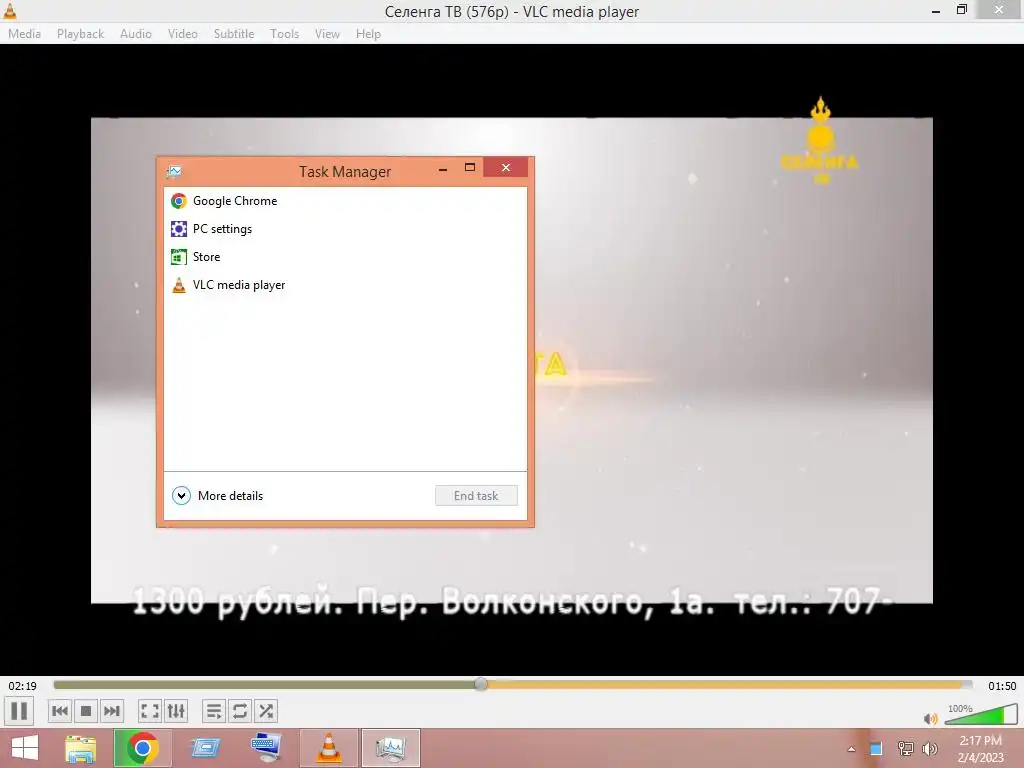Click VLC cone icon in Task Manager list
The image size is (1024, 768).
(x=178, y=285)
